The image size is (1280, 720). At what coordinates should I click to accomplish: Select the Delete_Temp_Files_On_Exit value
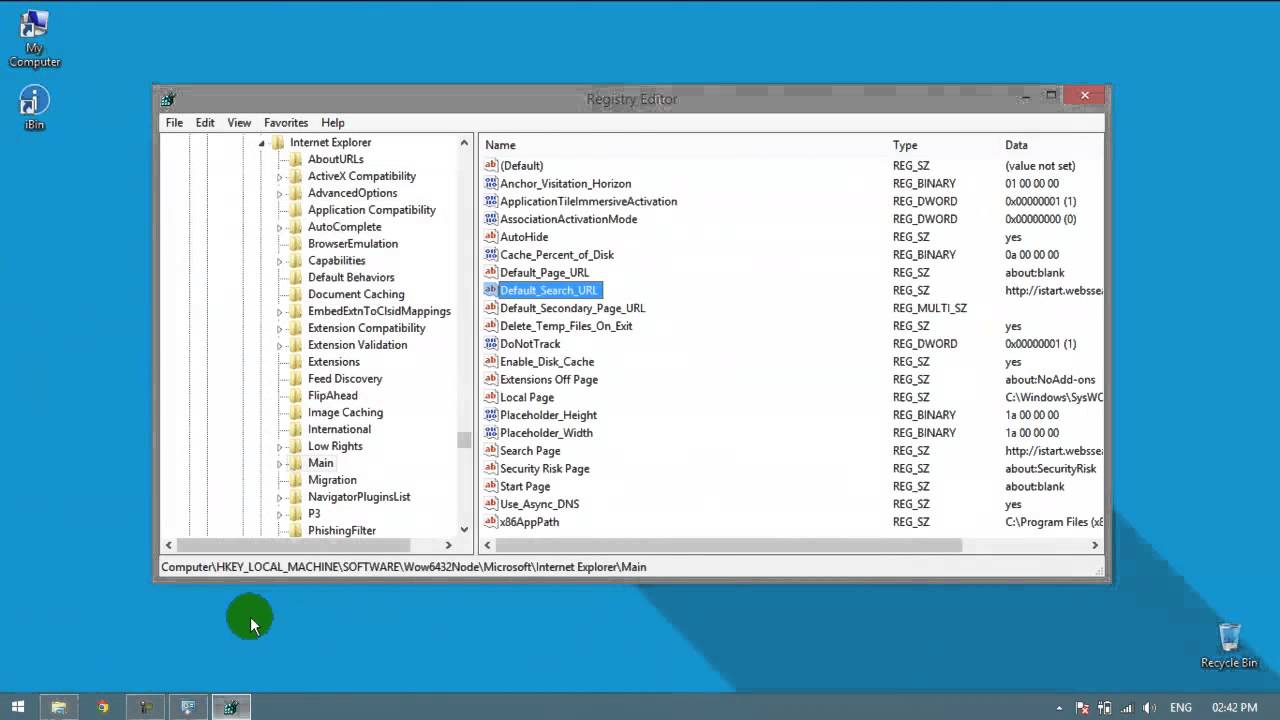566,326
